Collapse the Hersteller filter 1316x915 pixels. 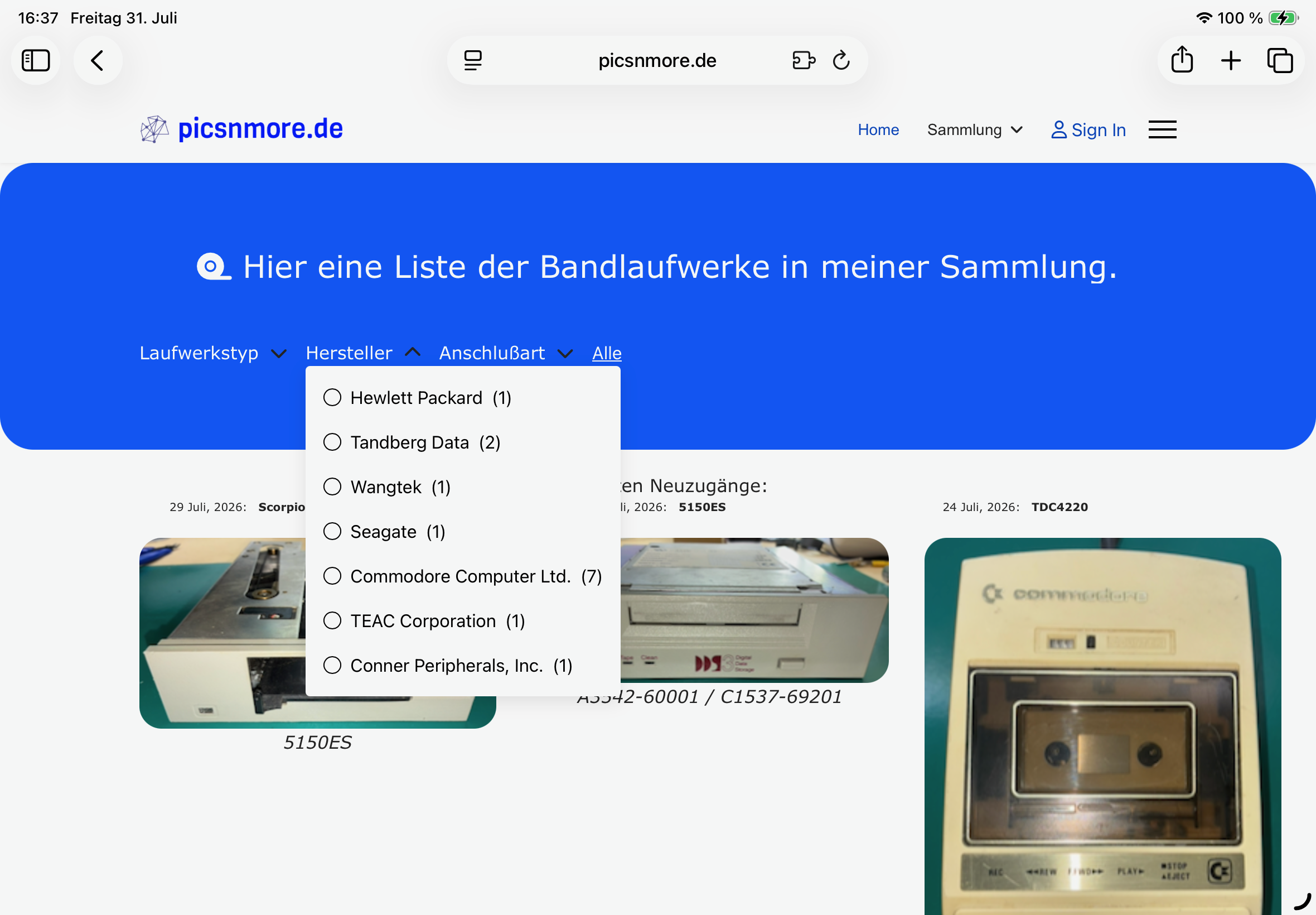pyautogui.click(x=364, y=353)
